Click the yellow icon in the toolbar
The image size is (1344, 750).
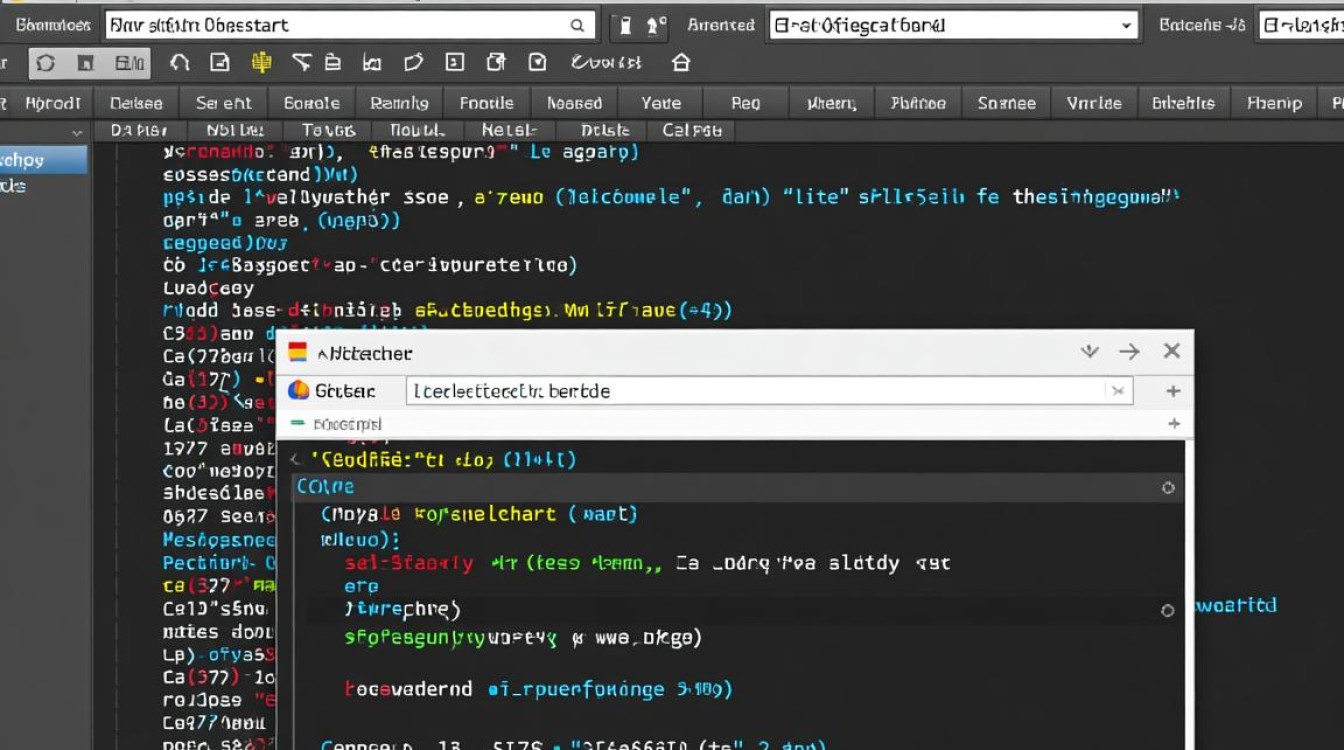pos(261,63)
